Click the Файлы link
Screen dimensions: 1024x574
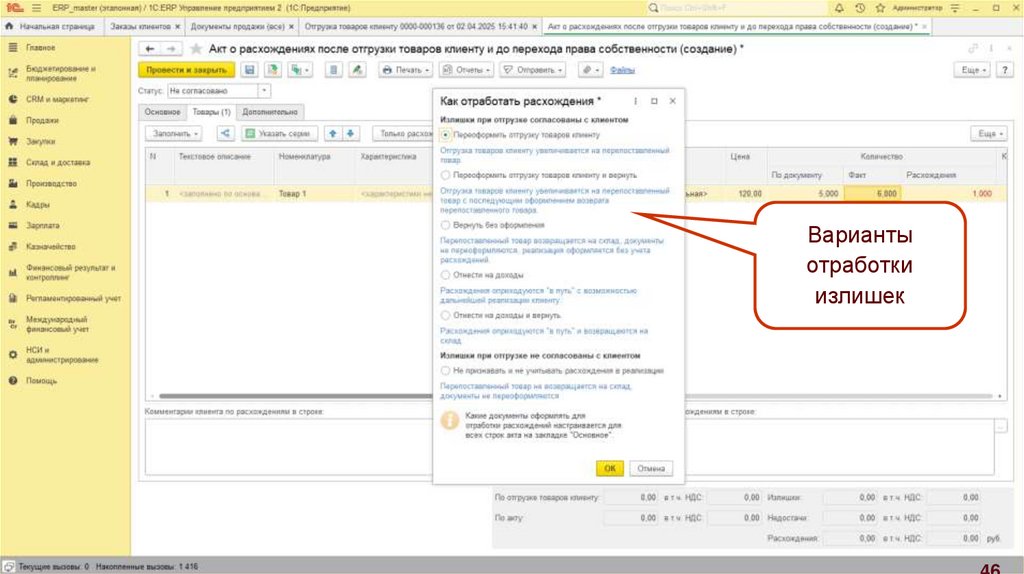pyautogui.click(x=622, y=70)
